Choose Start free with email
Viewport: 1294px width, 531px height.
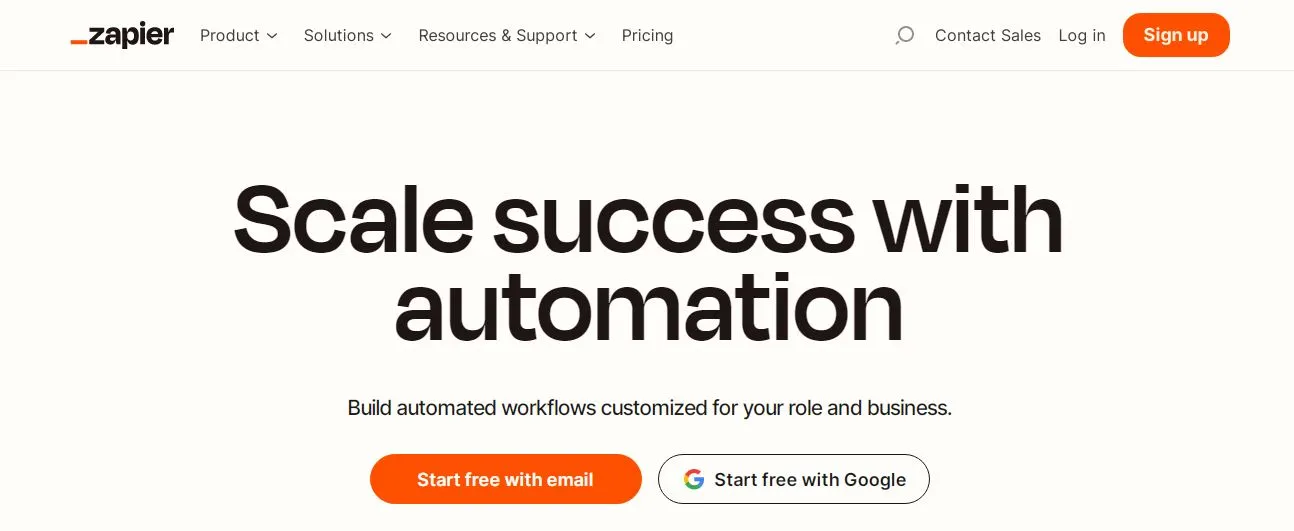pyautogui.click(x=505, y=479)
